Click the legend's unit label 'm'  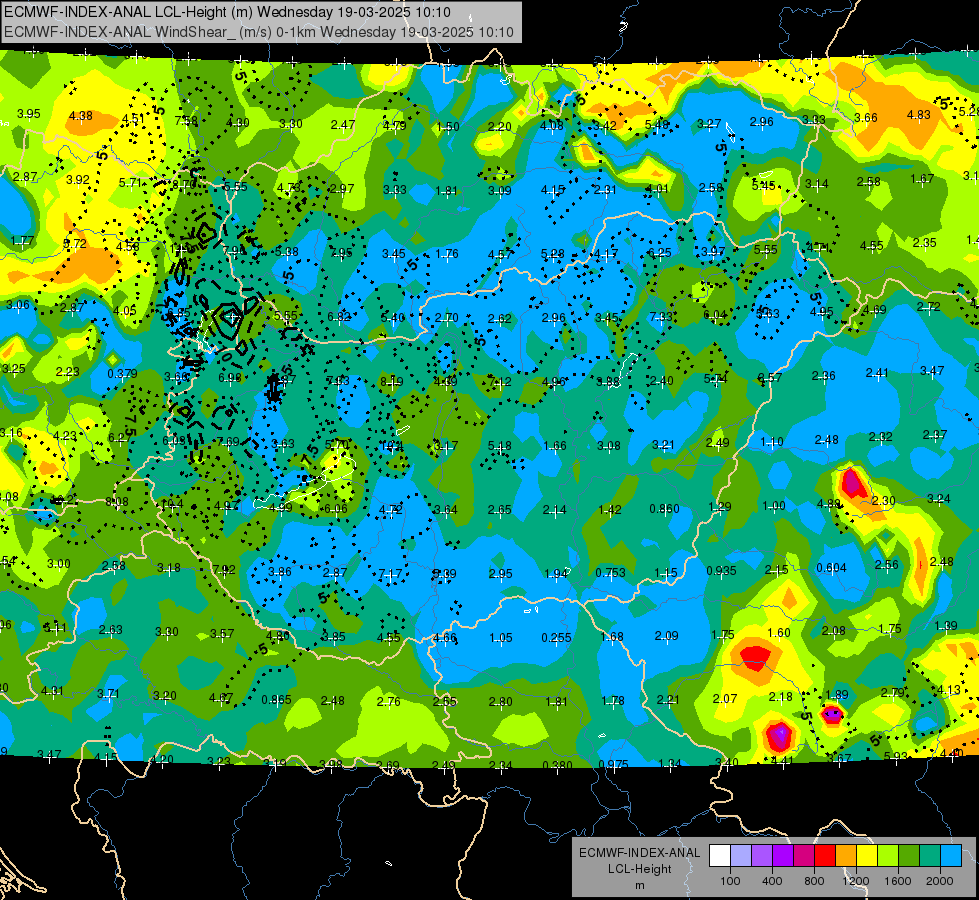[x=639, y=885]
